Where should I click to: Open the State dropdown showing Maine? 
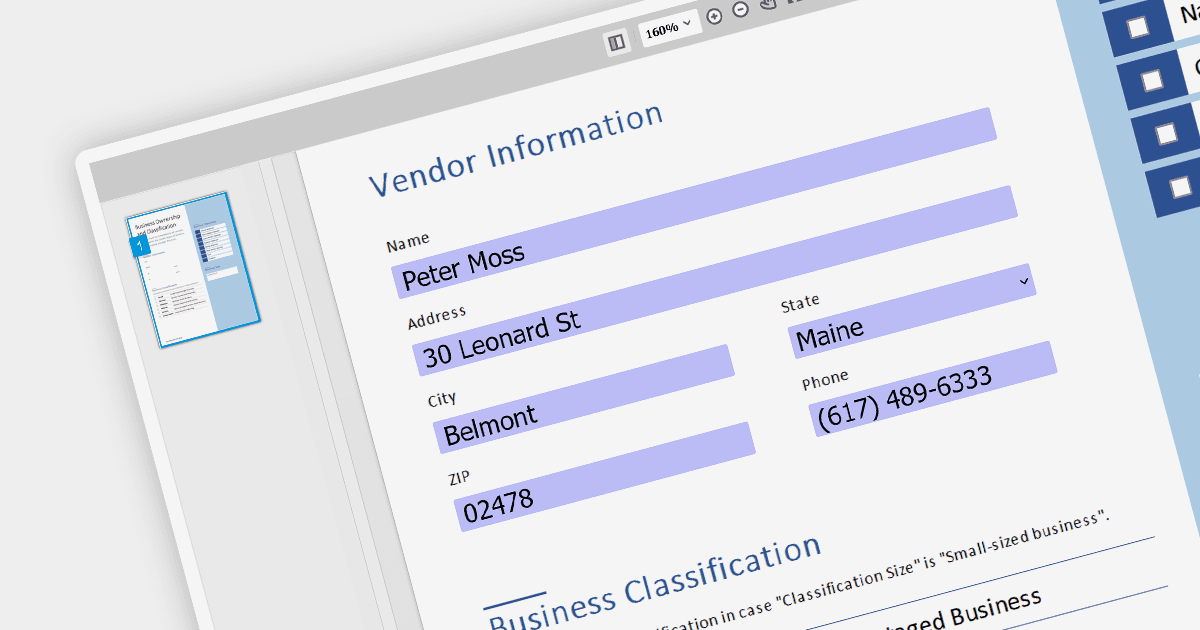click(x=911, y=310)
